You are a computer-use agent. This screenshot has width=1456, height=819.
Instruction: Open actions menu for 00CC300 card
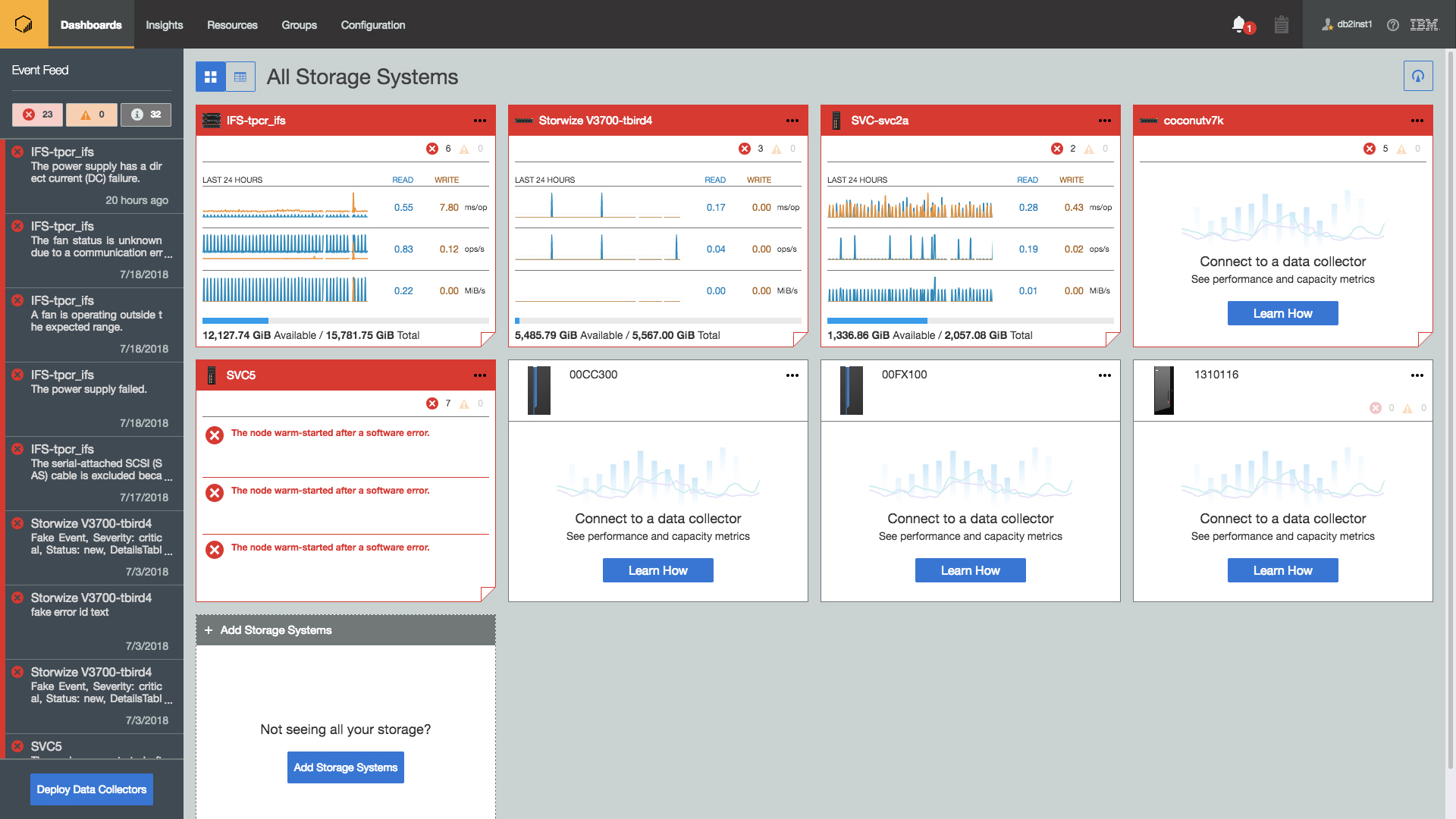pos(792,375)
